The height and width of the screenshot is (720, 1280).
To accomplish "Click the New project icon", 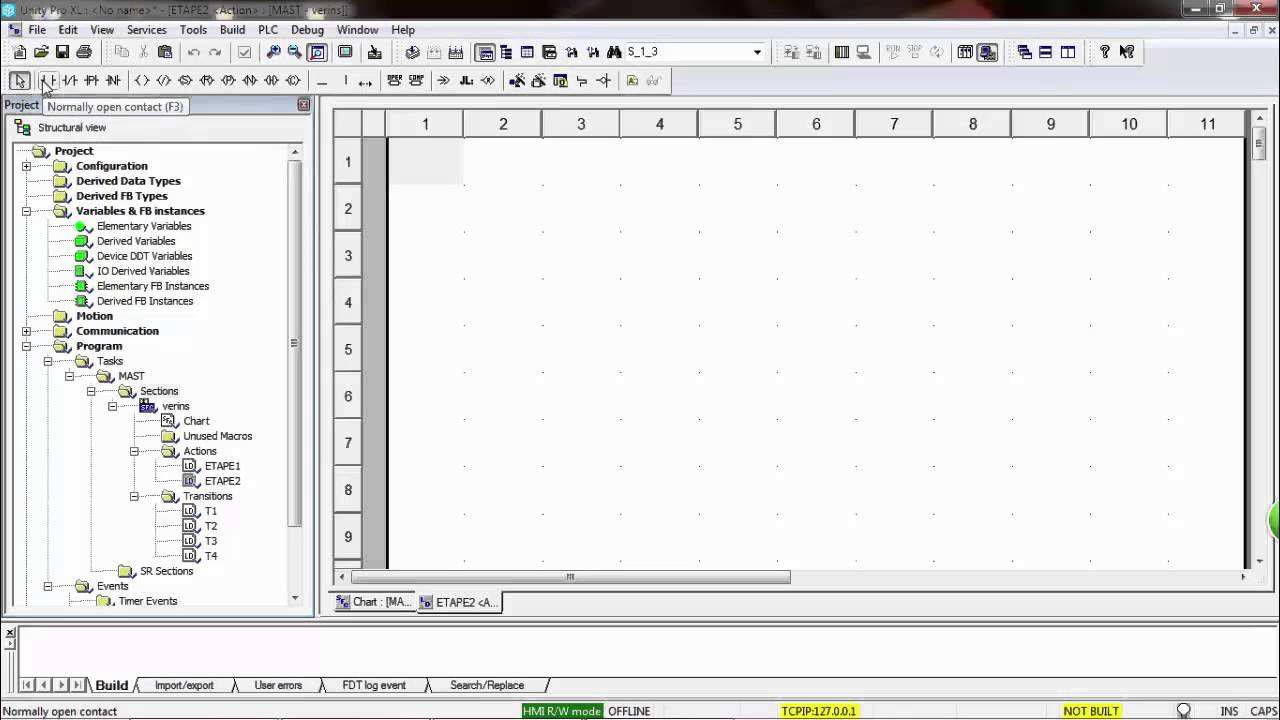I will coord(20,52).
